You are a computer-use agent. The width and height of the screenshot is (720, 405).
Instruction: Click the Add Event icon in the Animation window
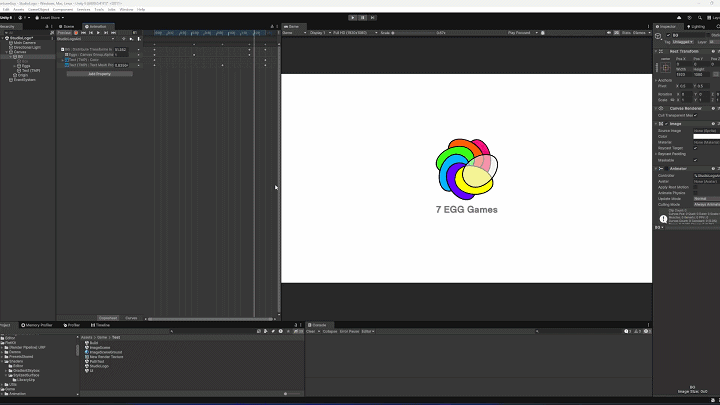click(x=139, y=39)
